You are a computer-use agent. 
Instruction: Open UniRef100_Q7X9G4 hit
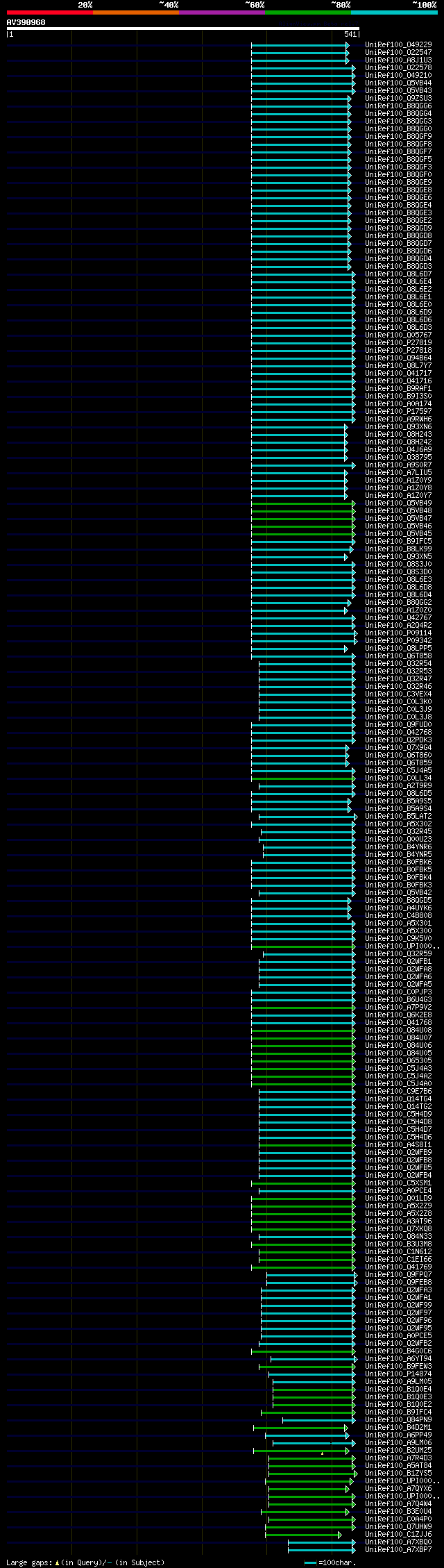(x=398, y=748)
